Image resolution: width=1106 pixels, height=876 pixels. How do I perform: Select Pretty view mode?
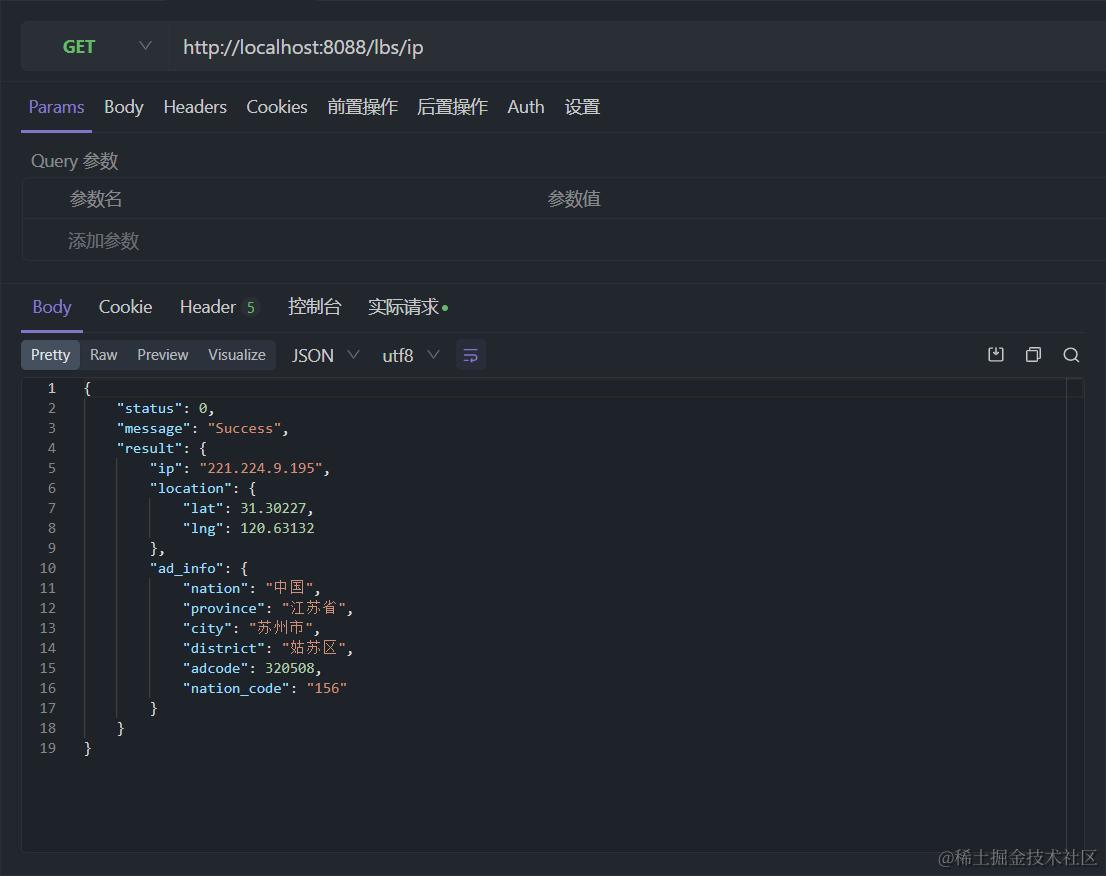tap(50, 355)
